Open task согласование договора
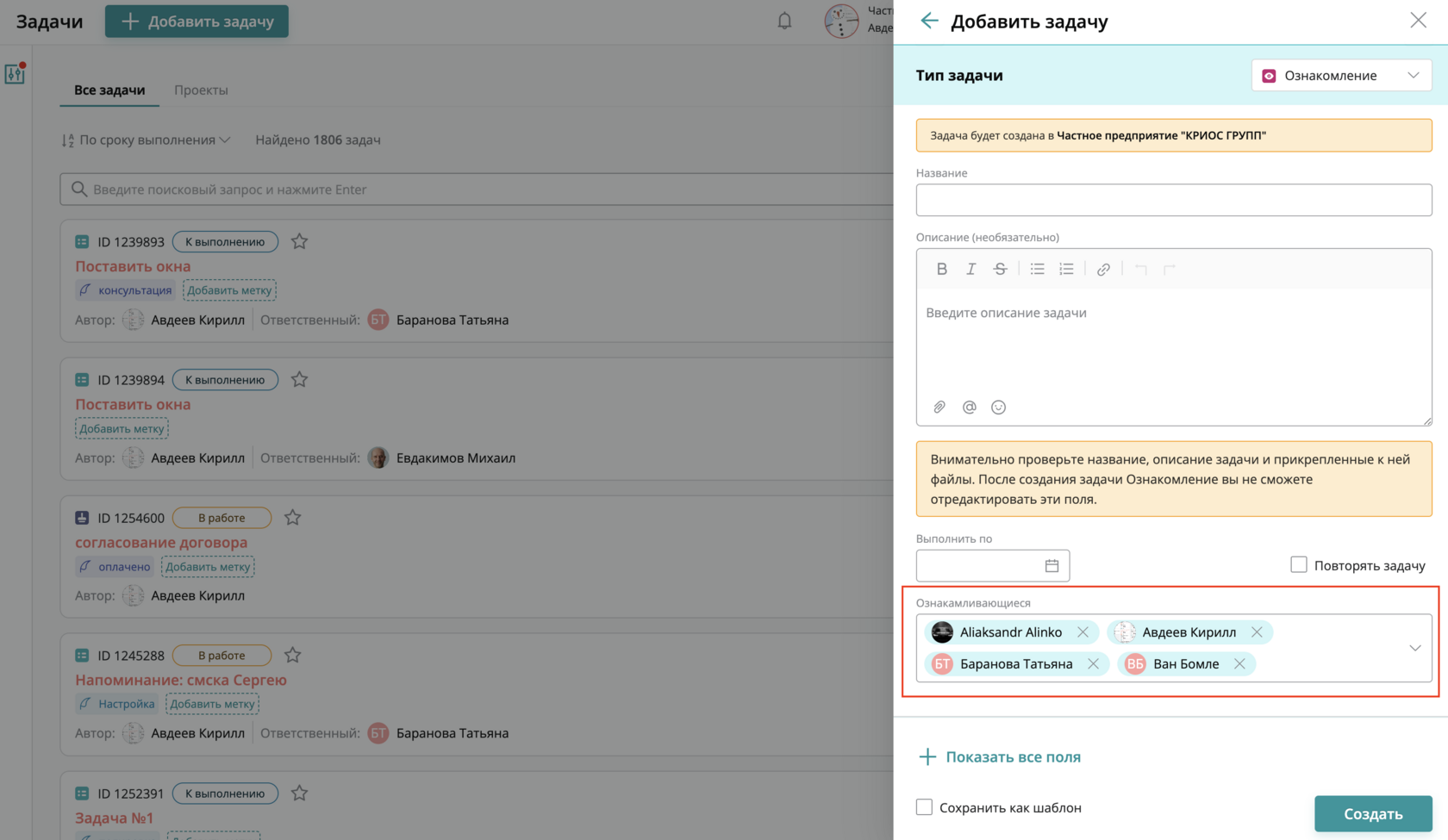 tap(161, 543)
